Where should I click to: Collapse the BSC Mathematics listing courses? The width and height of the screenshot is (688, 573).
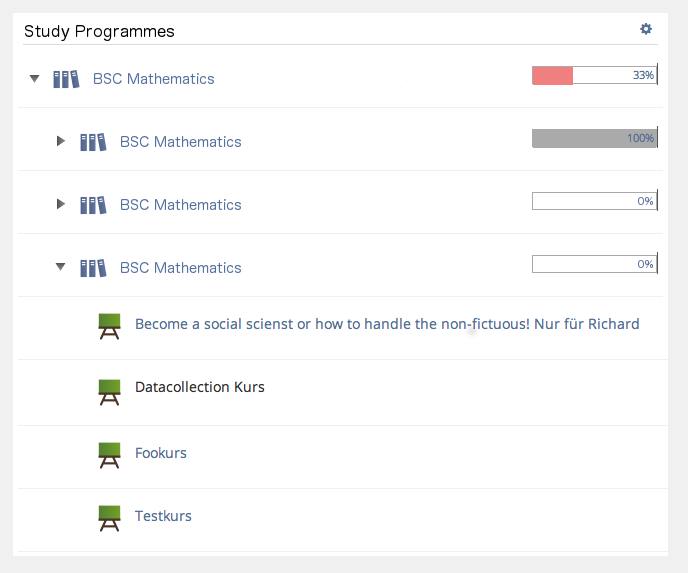pyautogui.click(x=61, y=267)
